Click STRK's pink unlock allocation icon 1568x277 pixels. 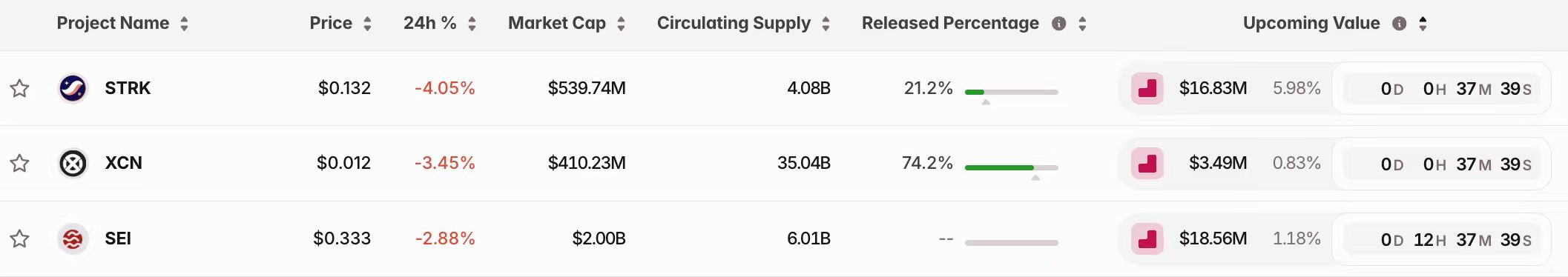(x=1147, y=88)
